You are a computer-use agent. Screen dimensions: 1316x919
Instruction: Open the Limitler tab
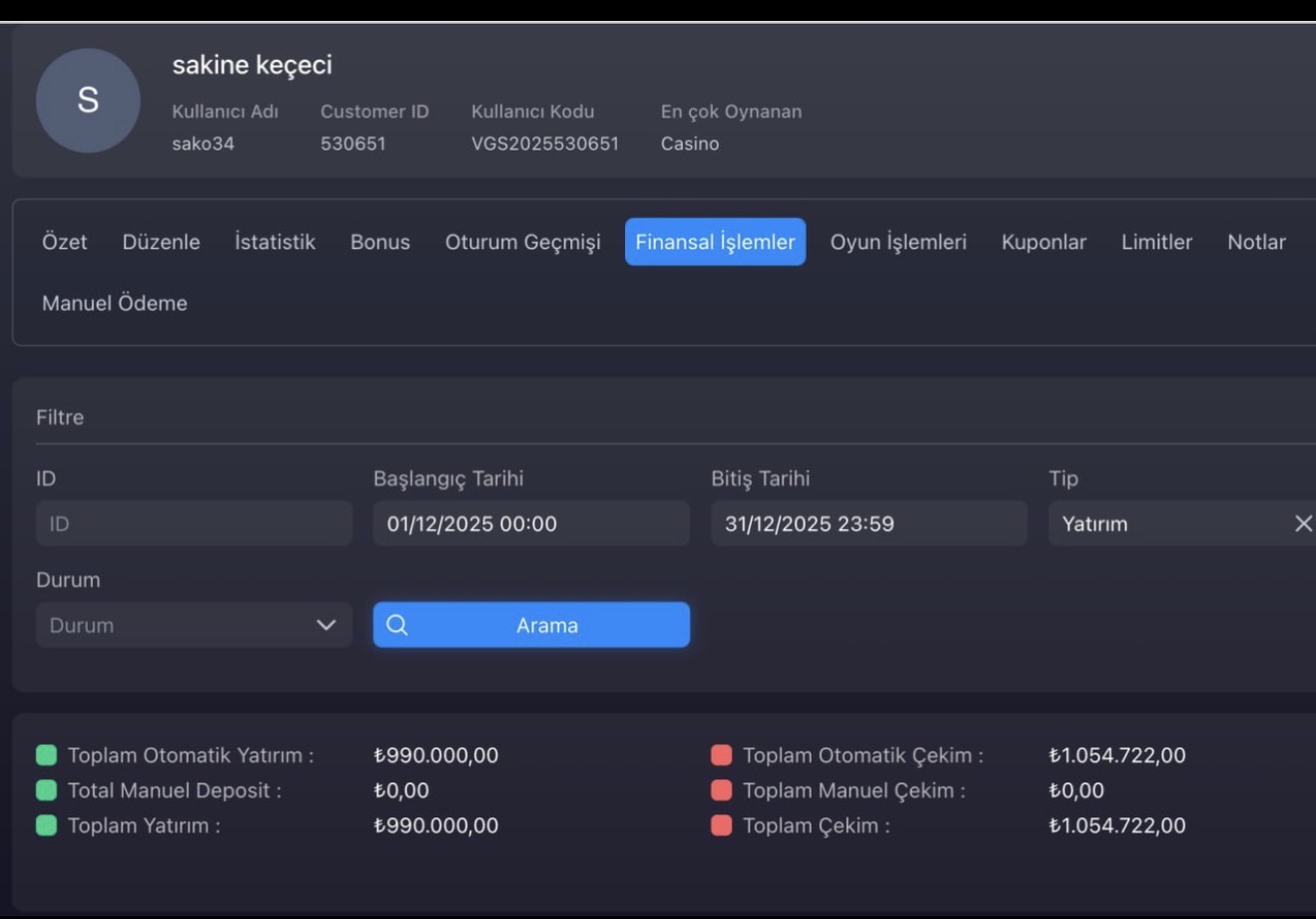pos(1156,242)
